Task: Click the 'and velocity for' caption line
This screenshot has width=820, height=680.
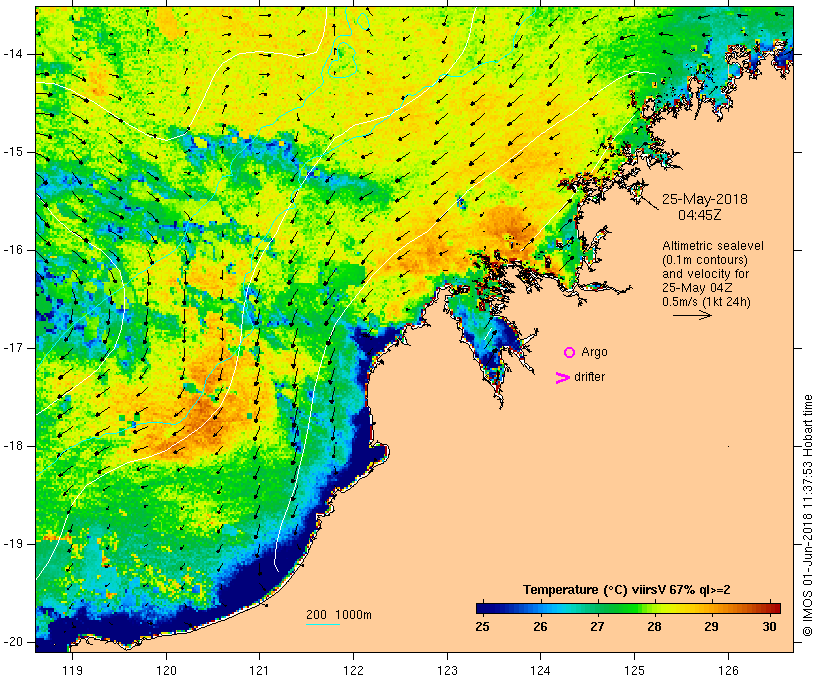Action: (705, 274)
